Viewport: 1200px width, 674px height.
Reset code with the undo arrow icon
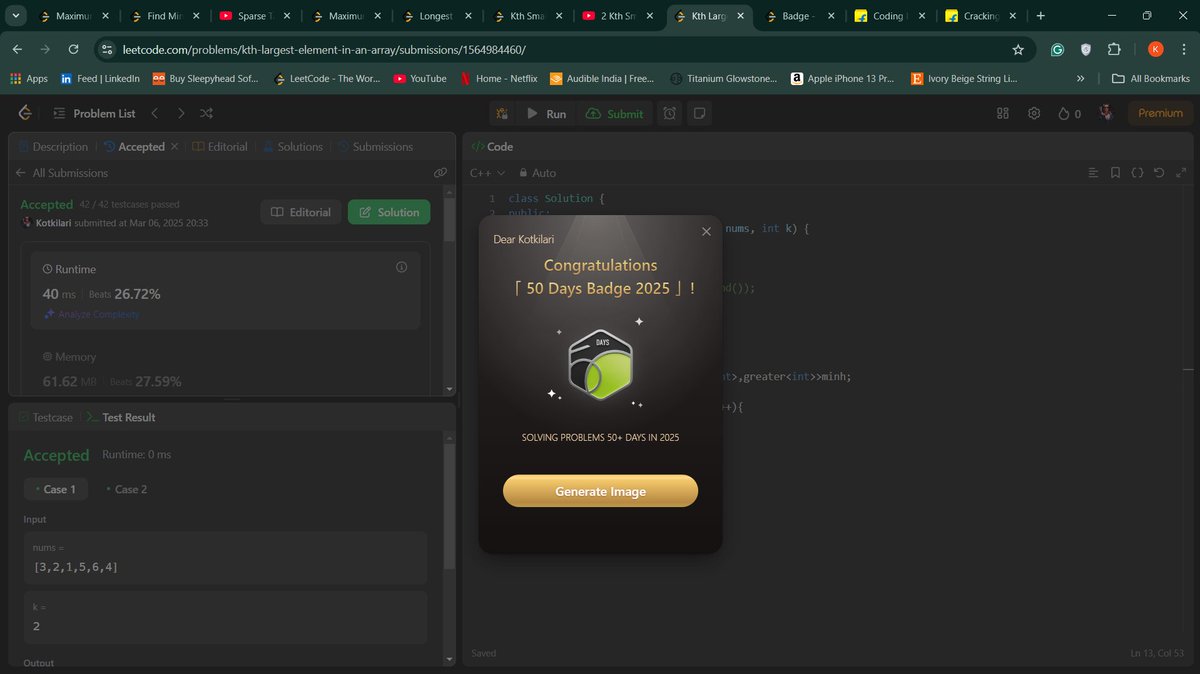1159,173
